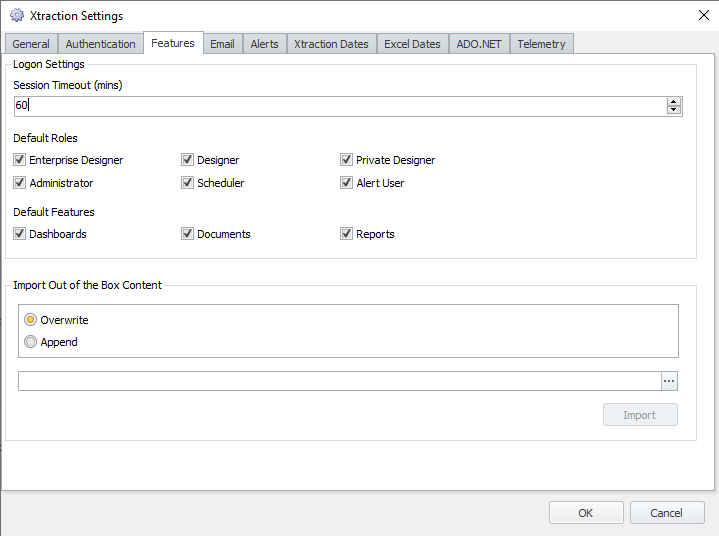The image size is (719, 536).
Task: Toggle the Alert User checkbox
Action: pyautogui.click(x=347, y=183)
